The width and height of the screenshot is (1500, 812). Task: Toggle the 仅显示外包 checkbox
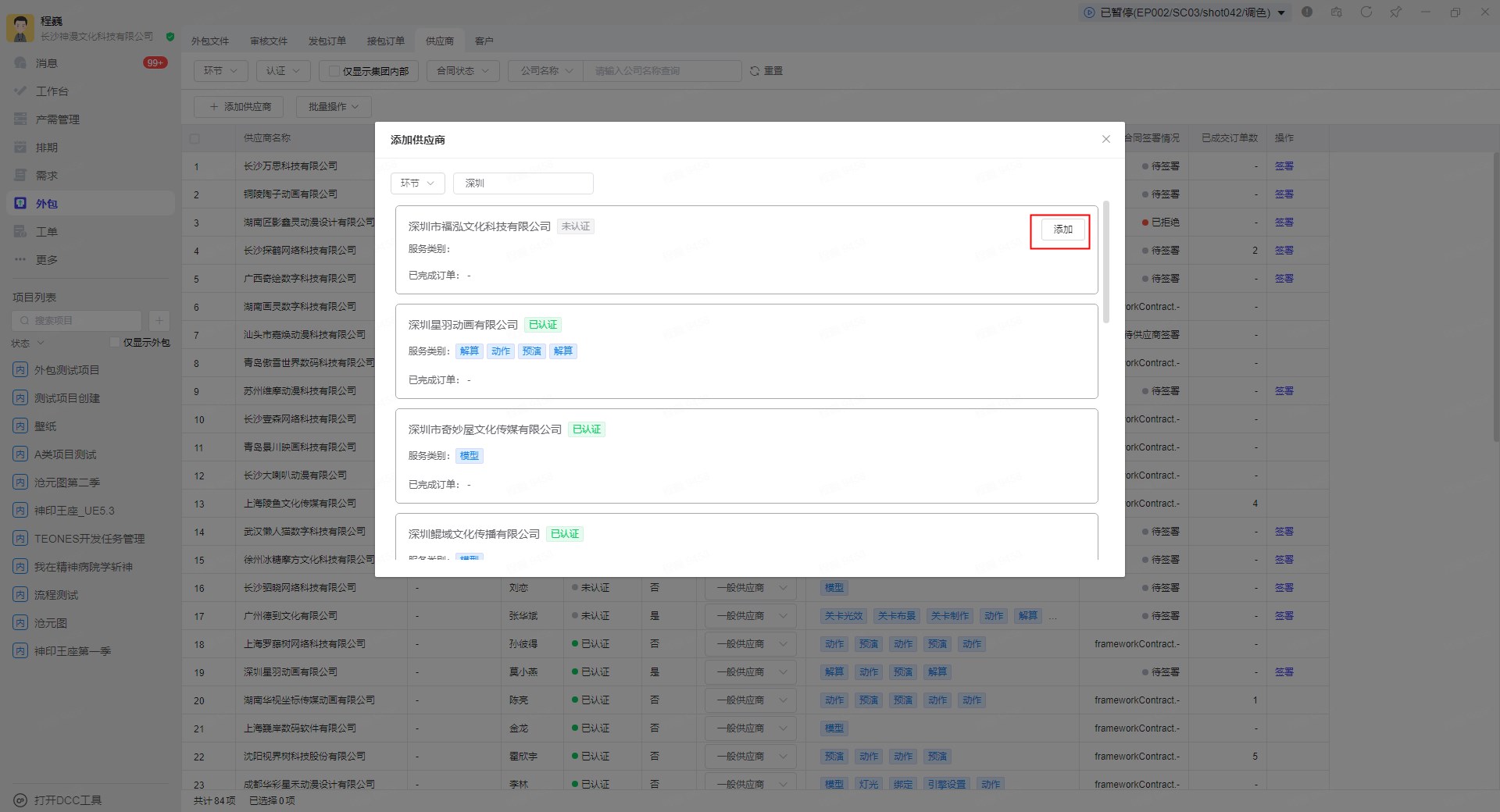[115, 343]
